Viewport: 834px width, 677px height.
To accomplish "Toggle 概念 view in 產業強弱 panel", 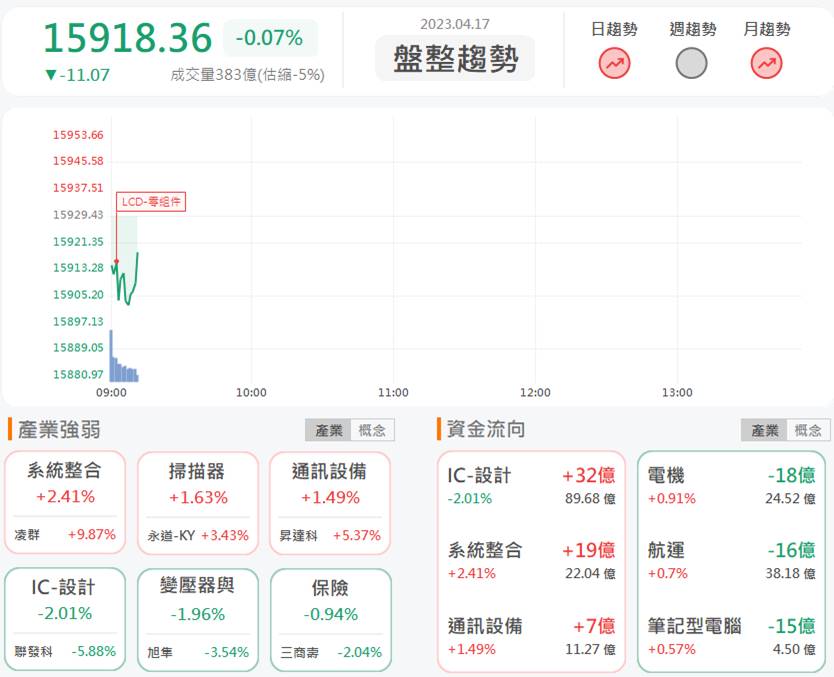I will 374,430.
